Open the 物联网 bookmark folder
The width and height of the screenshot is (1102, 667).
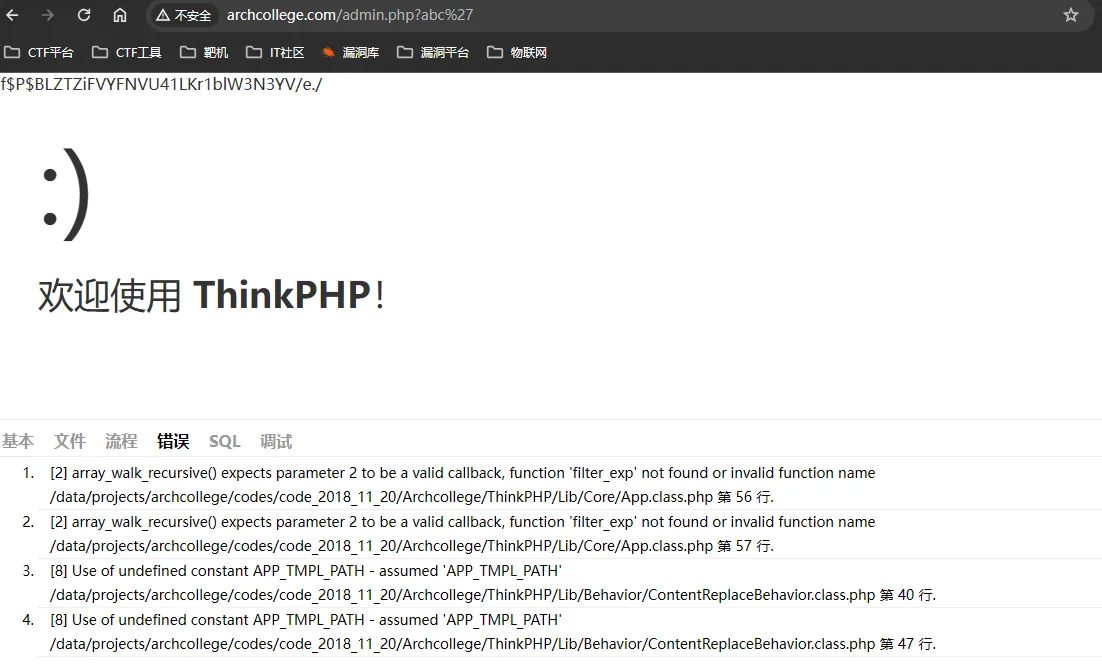517,52
